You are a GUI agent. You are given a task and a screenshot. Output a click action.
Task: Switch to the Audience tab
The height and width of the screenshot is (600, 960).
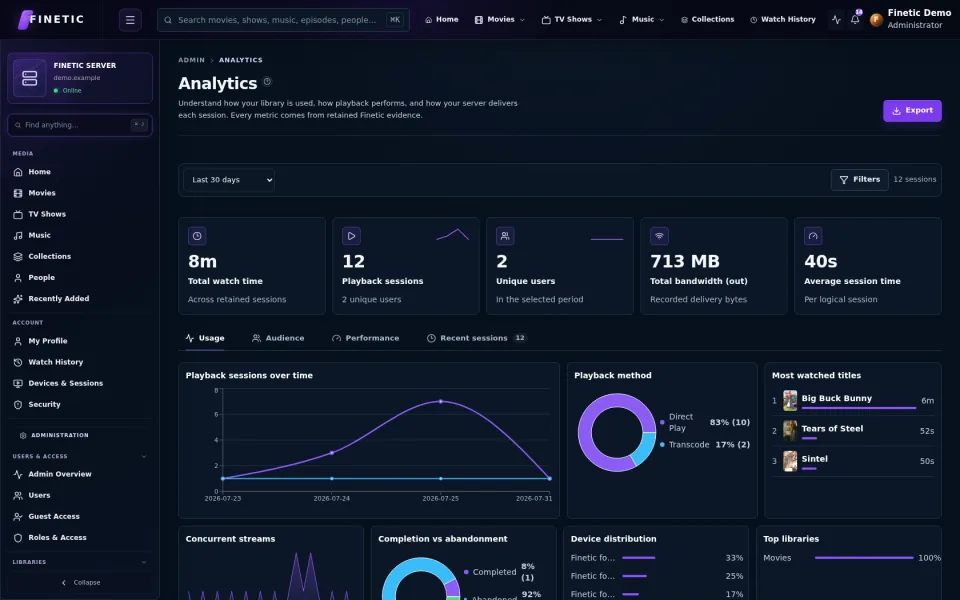click(278, 338)
